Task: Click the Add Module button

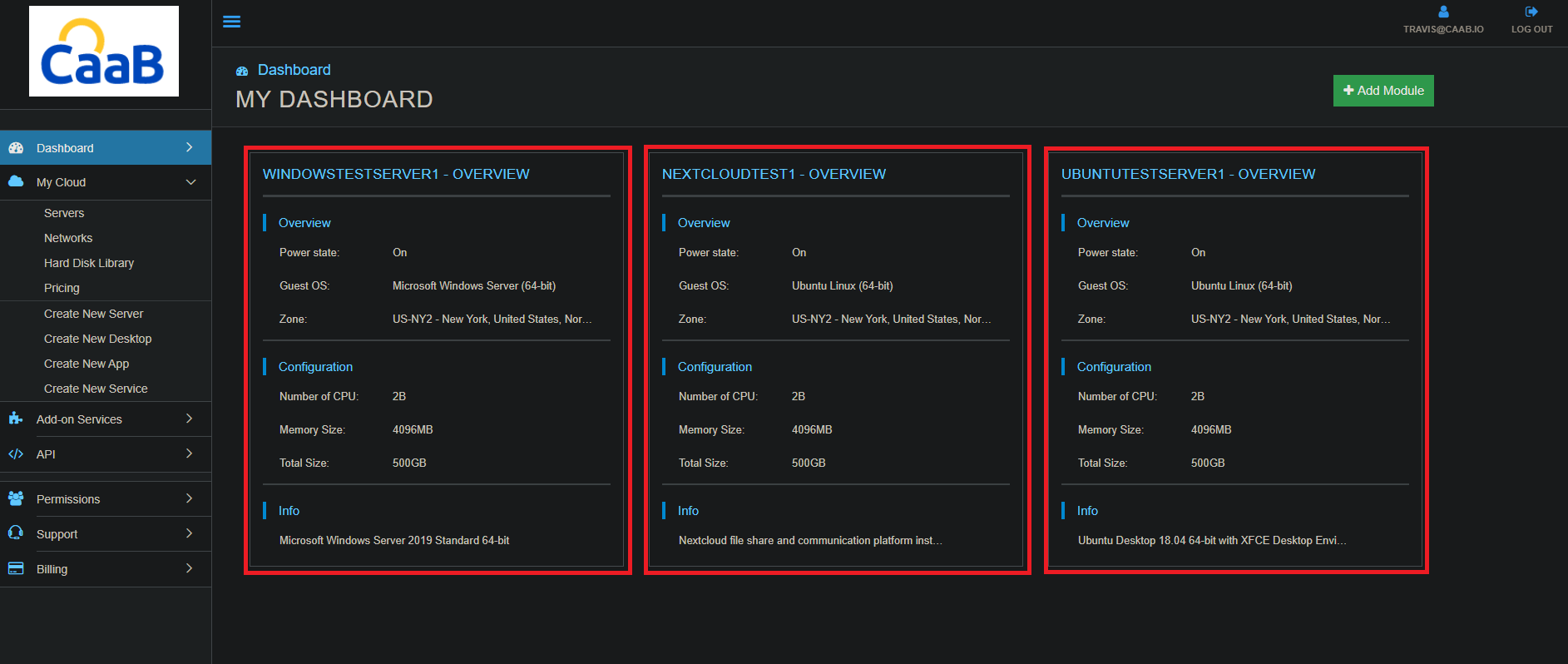Action: tap(1383, 91)
